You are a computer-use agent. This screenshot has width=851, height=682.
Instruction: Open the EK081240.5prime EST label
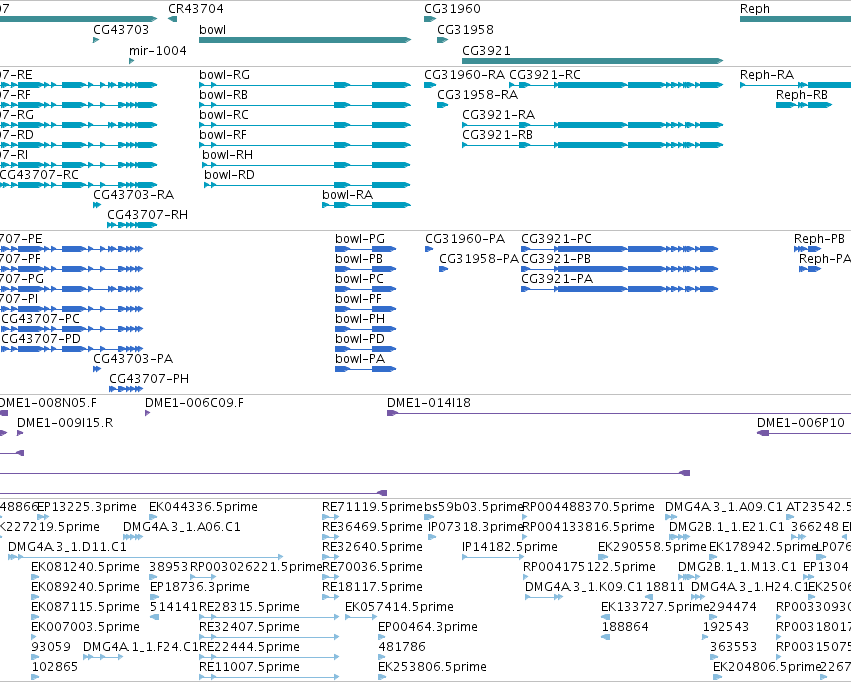coord(85,568)
